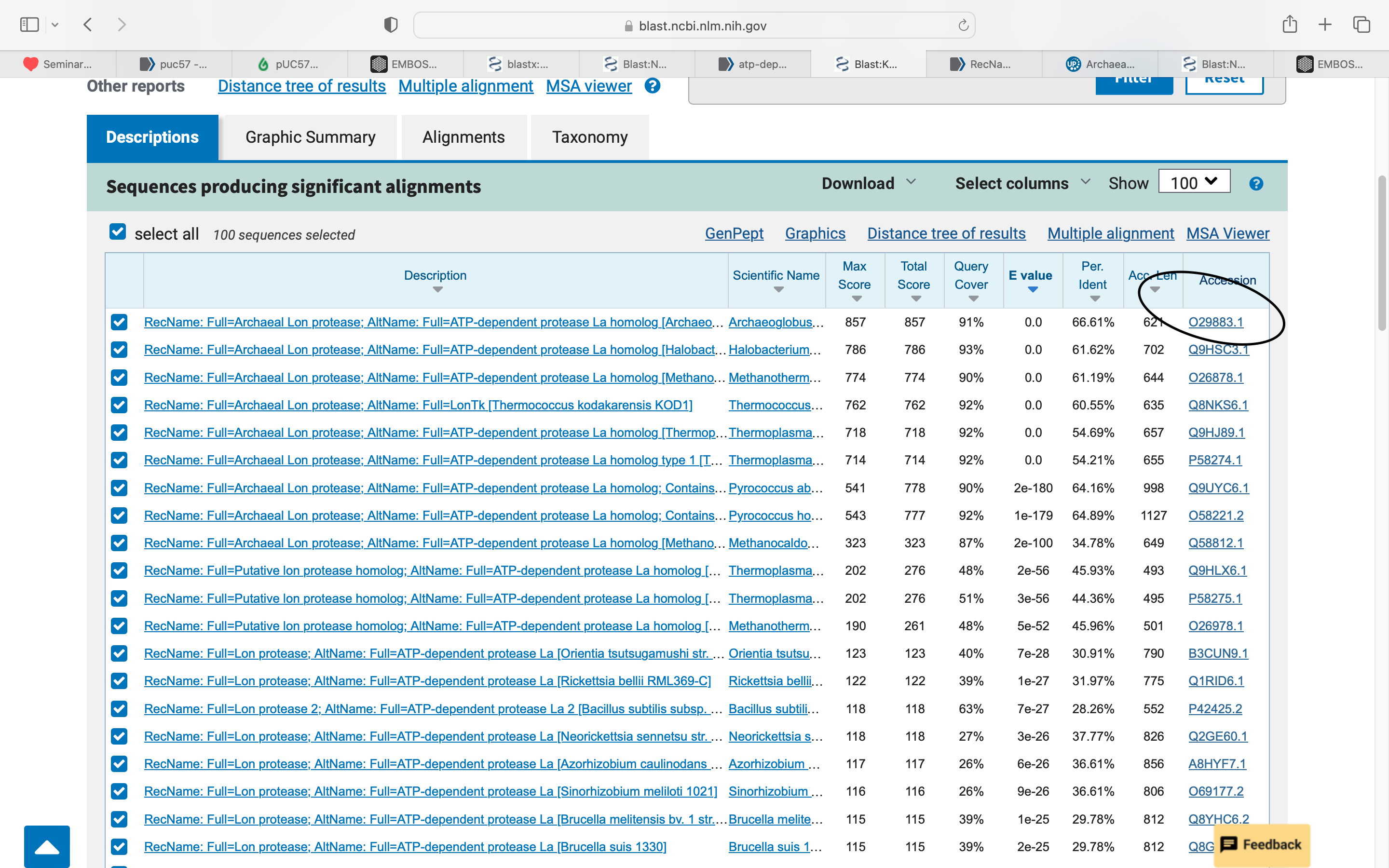The height and width of the screenshot is (868, 1389).
Task: Open a new tab with the plus icon
Action: tap(1325, 25)
